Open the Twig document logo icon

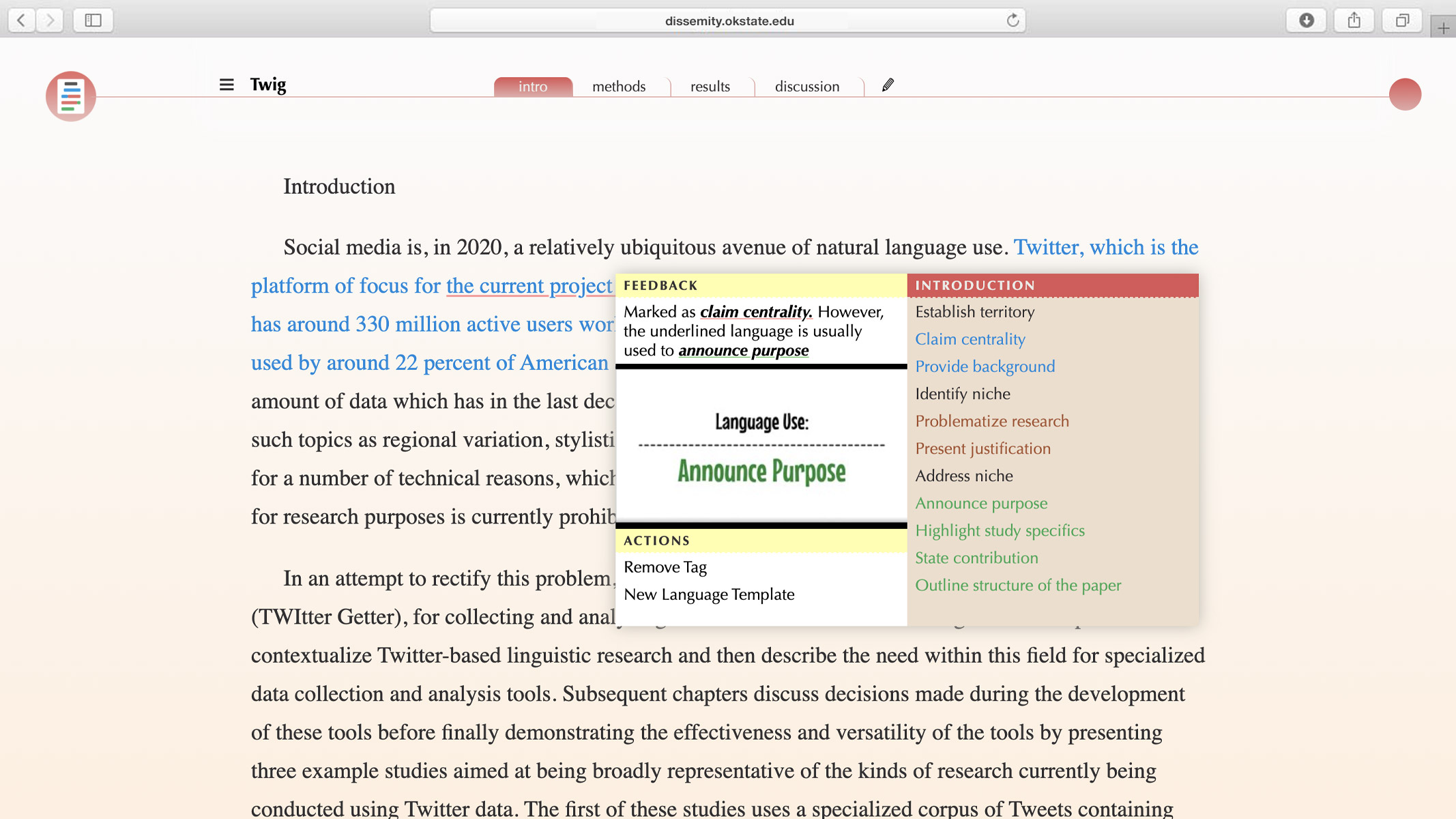pyautogui.click(x=71, y=96)
